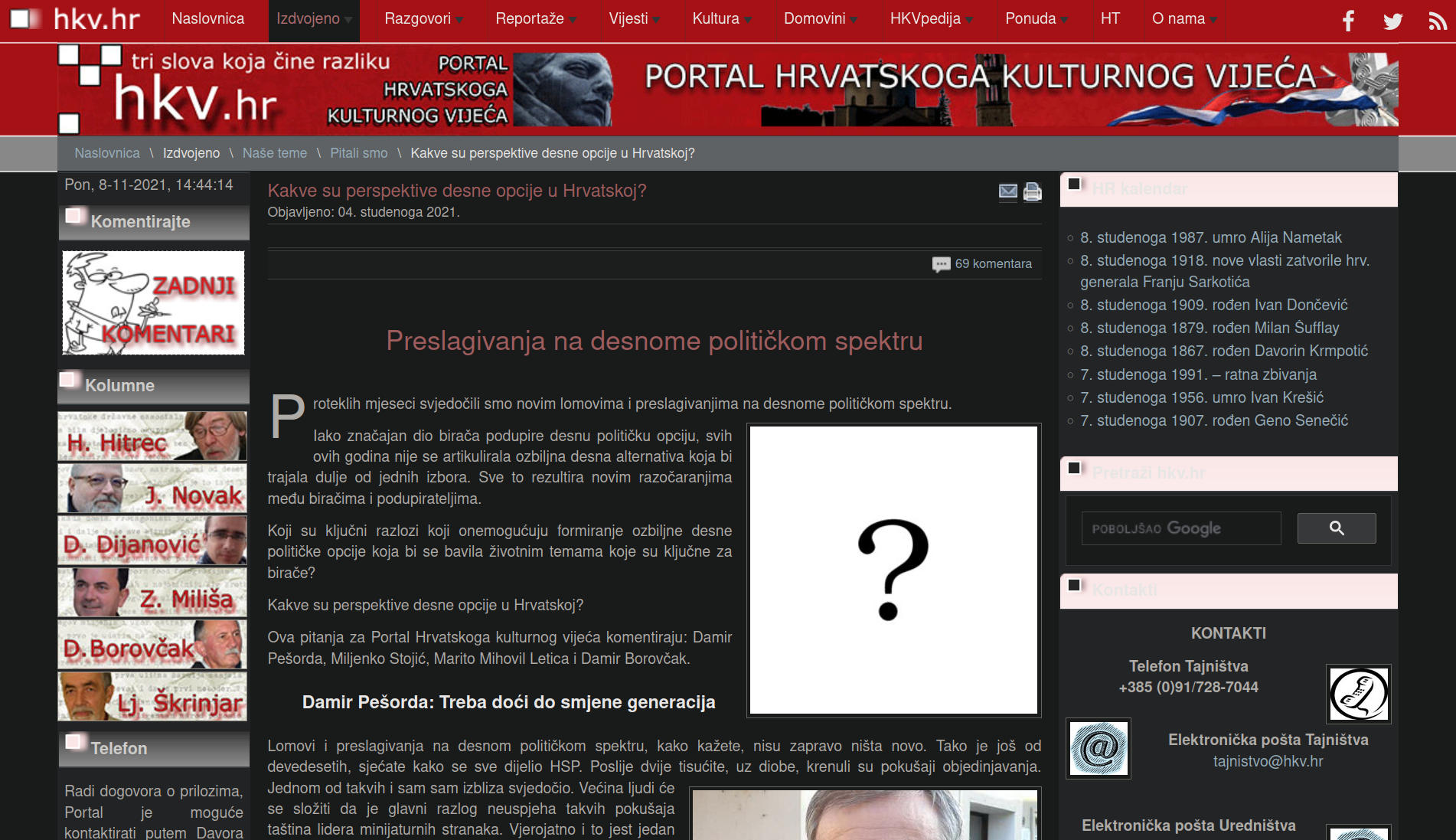Screen dimensions: 1456x840
Task: Open the Naslovnica menu item
Action: (x=207, y=19)
